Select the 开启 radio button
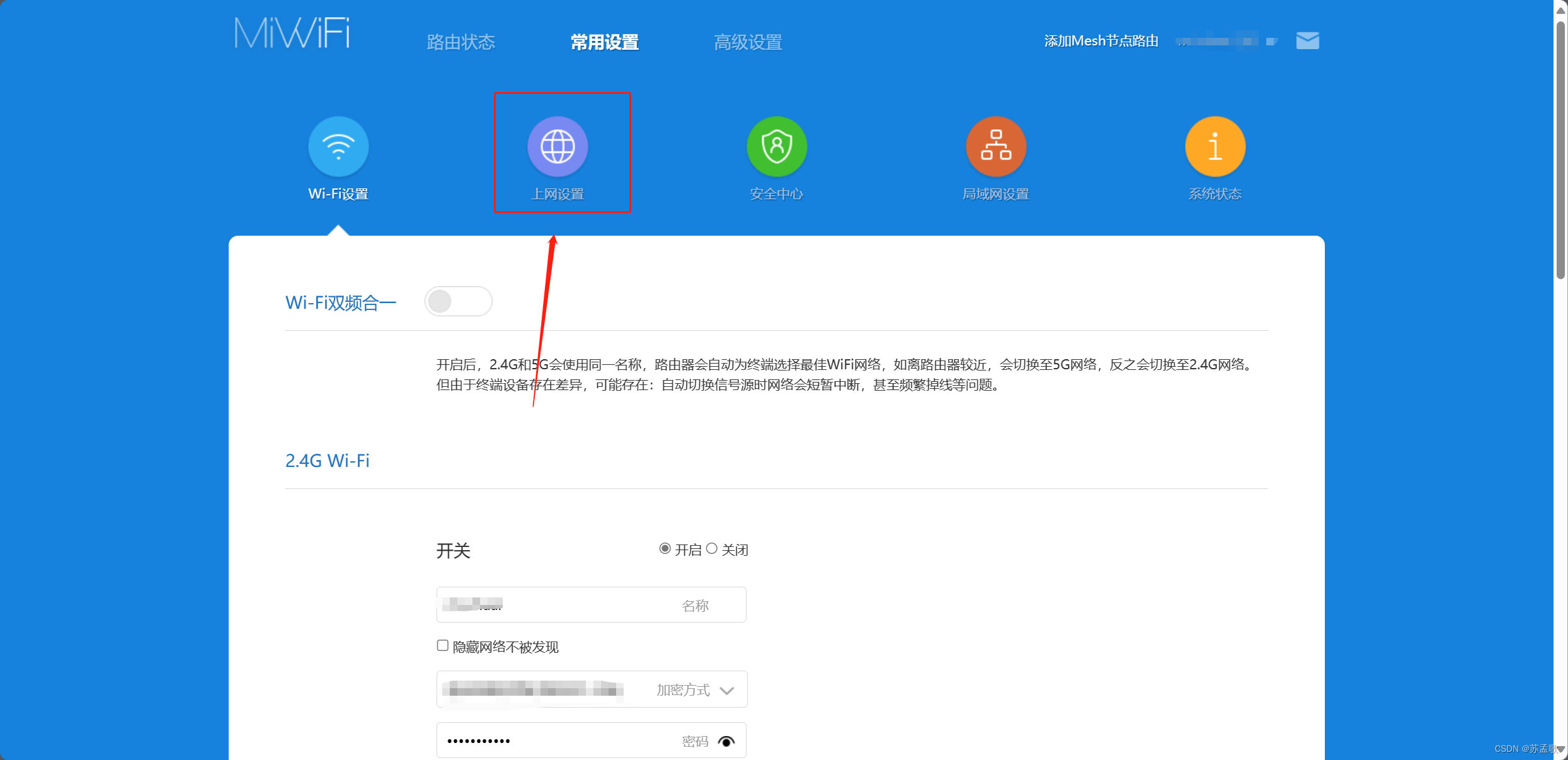The height and width of the screenshot is (760, 1568). [x=665, y=549]
